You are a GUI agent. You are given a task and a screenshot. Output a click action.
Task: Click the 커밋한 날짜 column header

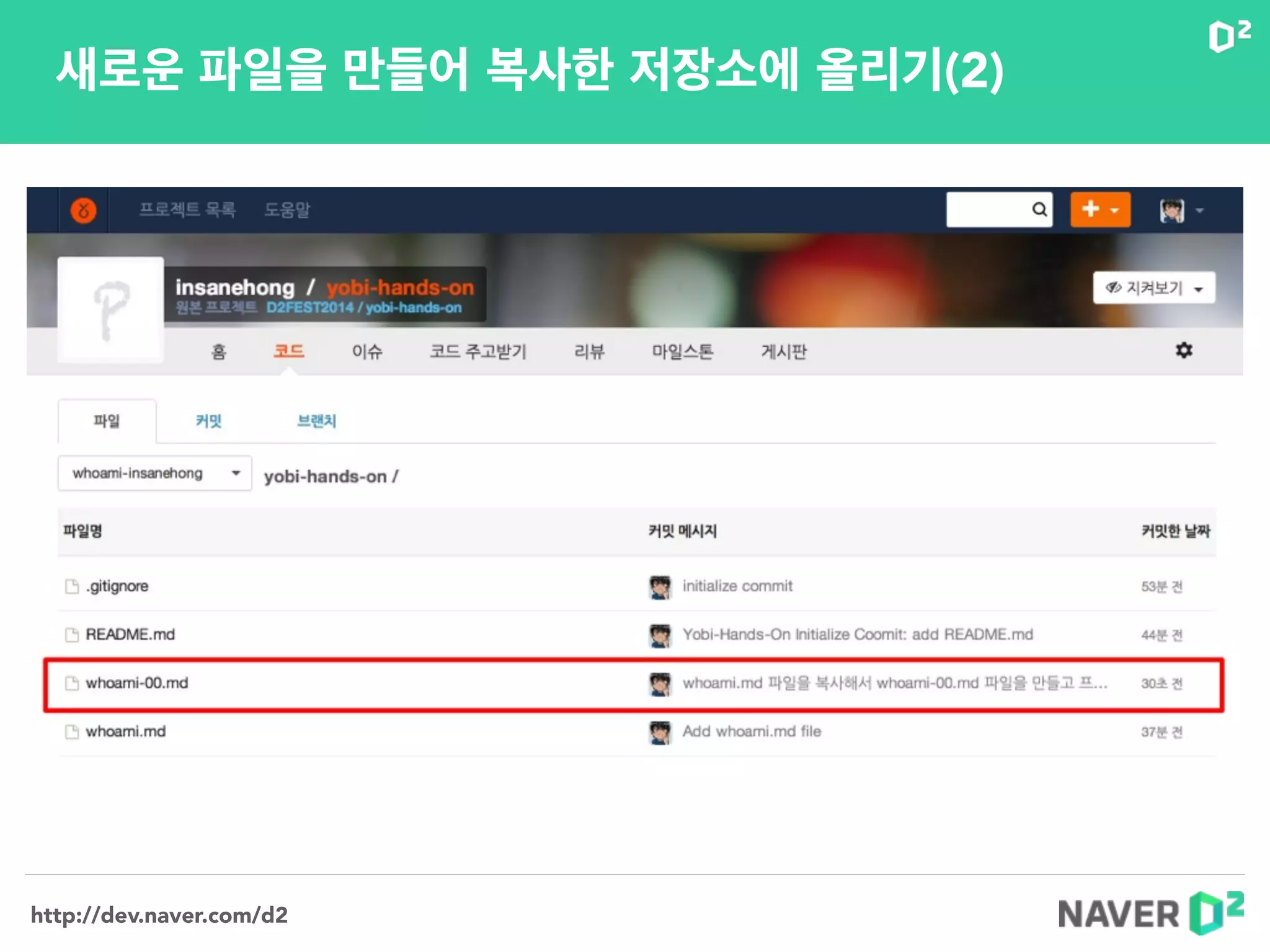pos(1176,531)
